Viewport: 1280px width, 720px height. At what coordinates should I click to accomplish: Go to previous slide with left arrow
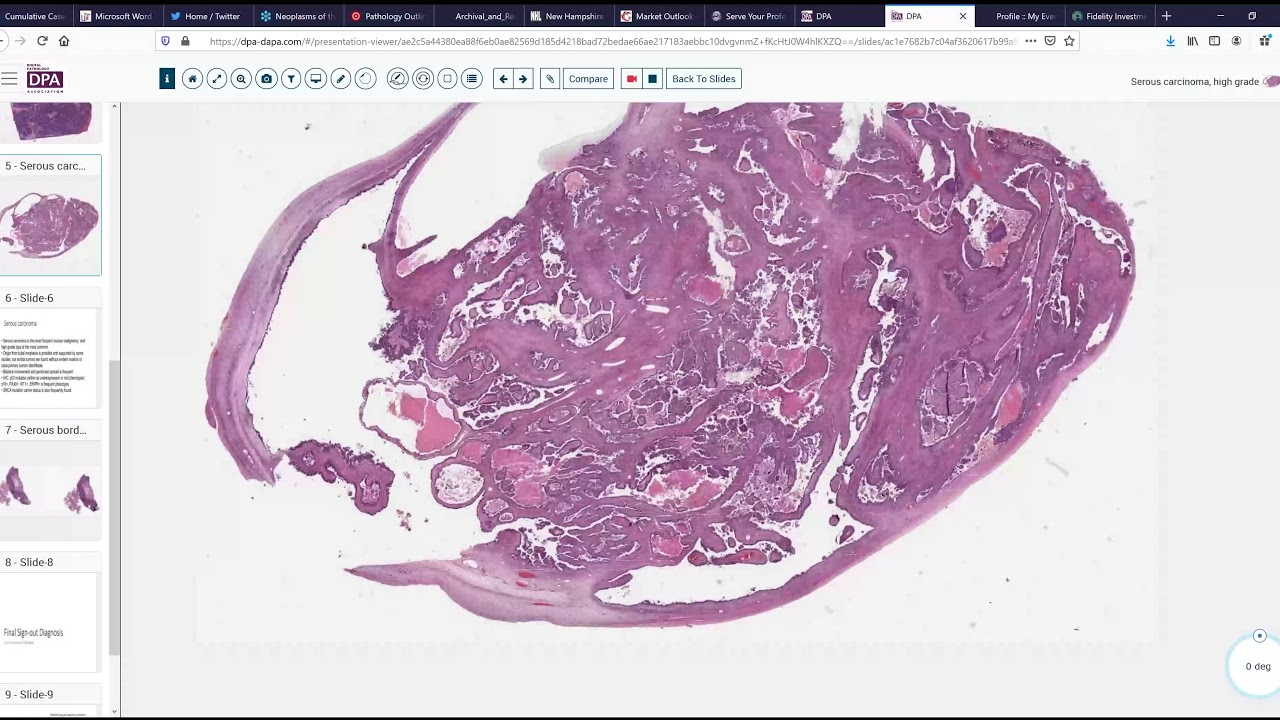[x=503, y=79]
